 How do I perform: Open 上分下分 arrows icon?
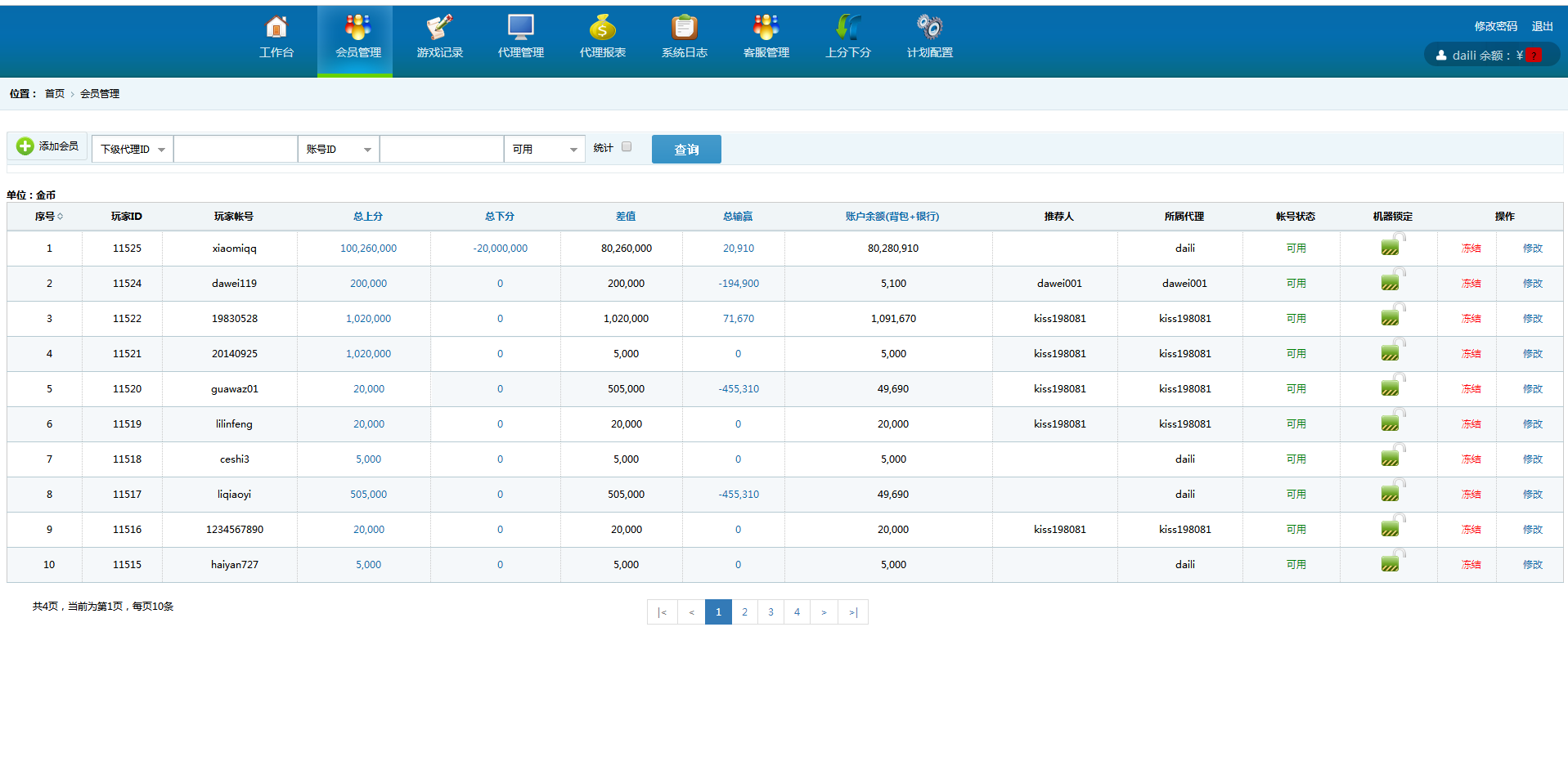click(847, 29)
